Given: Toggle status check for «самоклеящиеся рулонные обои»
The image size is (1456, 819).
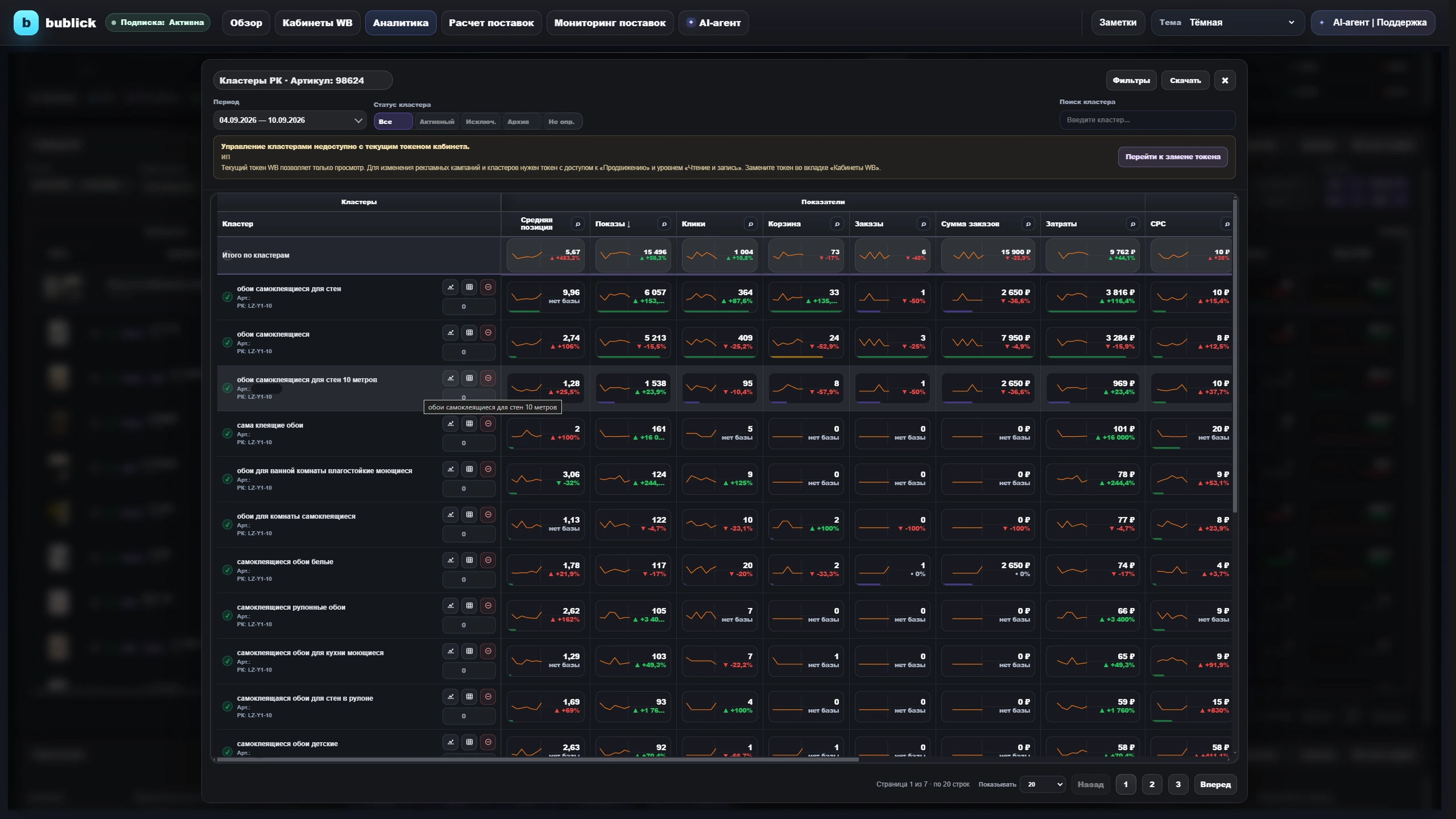Looking at the screenshot, I should click(x=227, y=615).
